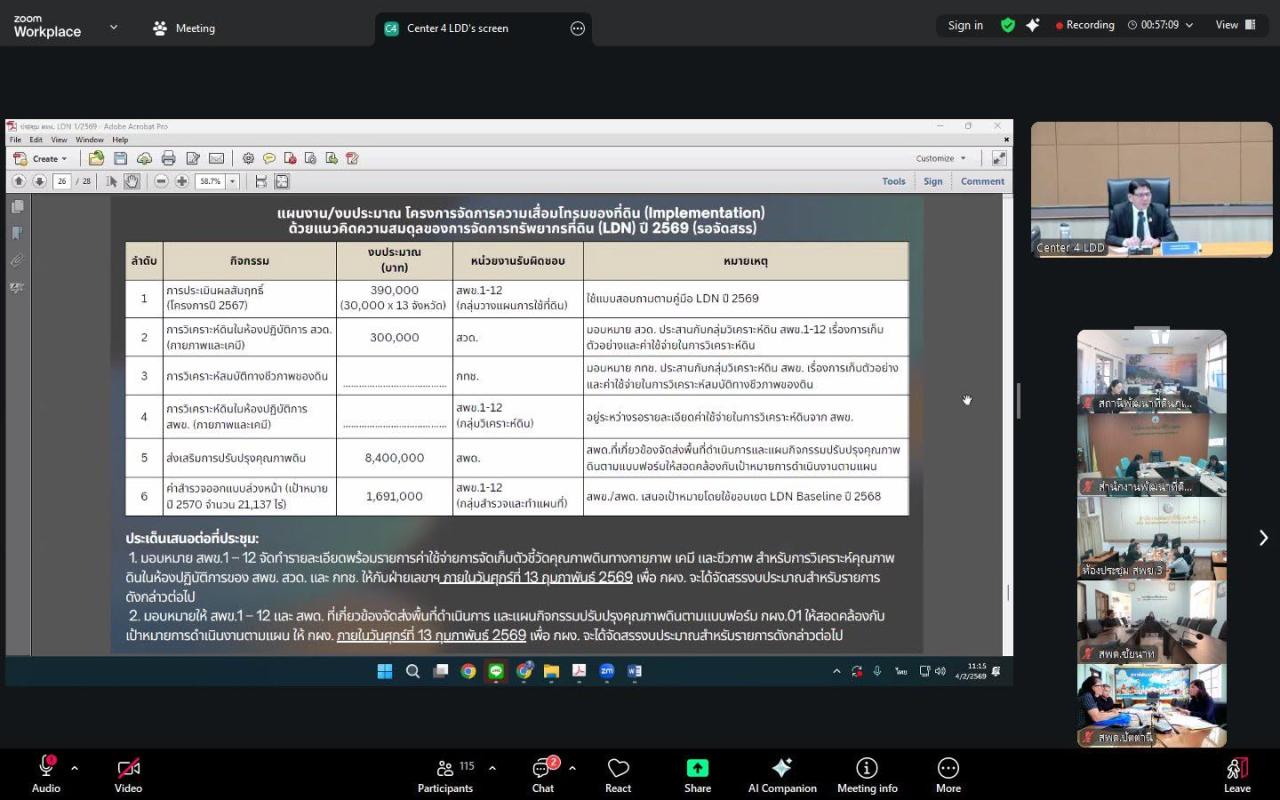Click the sticky note comment bubble icon
This screenshot has height=800, width=1280.
pos(269,158)
